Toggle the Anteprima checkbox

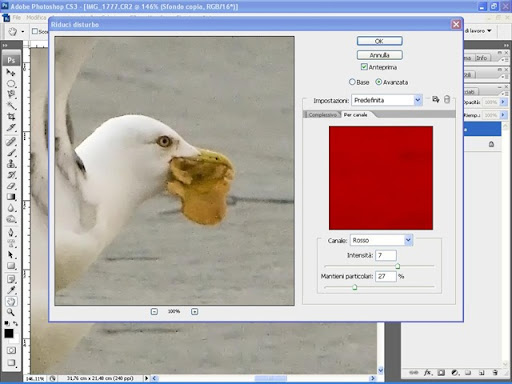pos(364,67)
